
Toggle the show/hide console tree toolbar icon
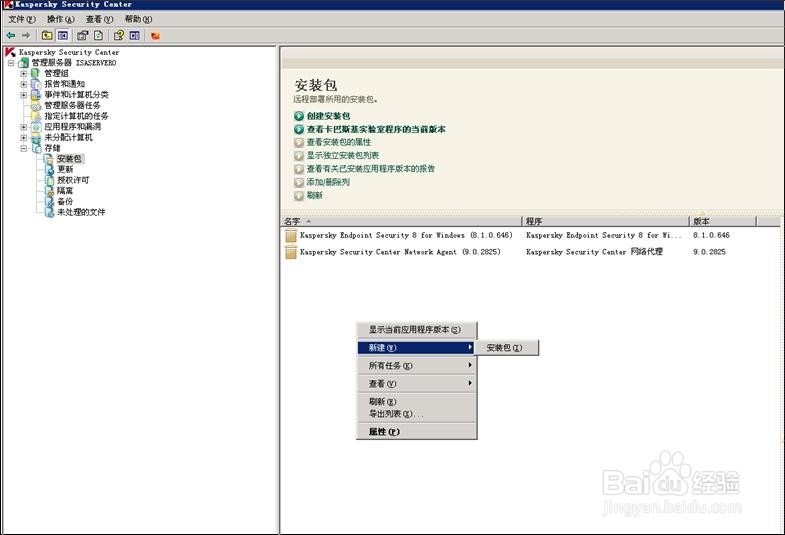[x=63, y=36]
